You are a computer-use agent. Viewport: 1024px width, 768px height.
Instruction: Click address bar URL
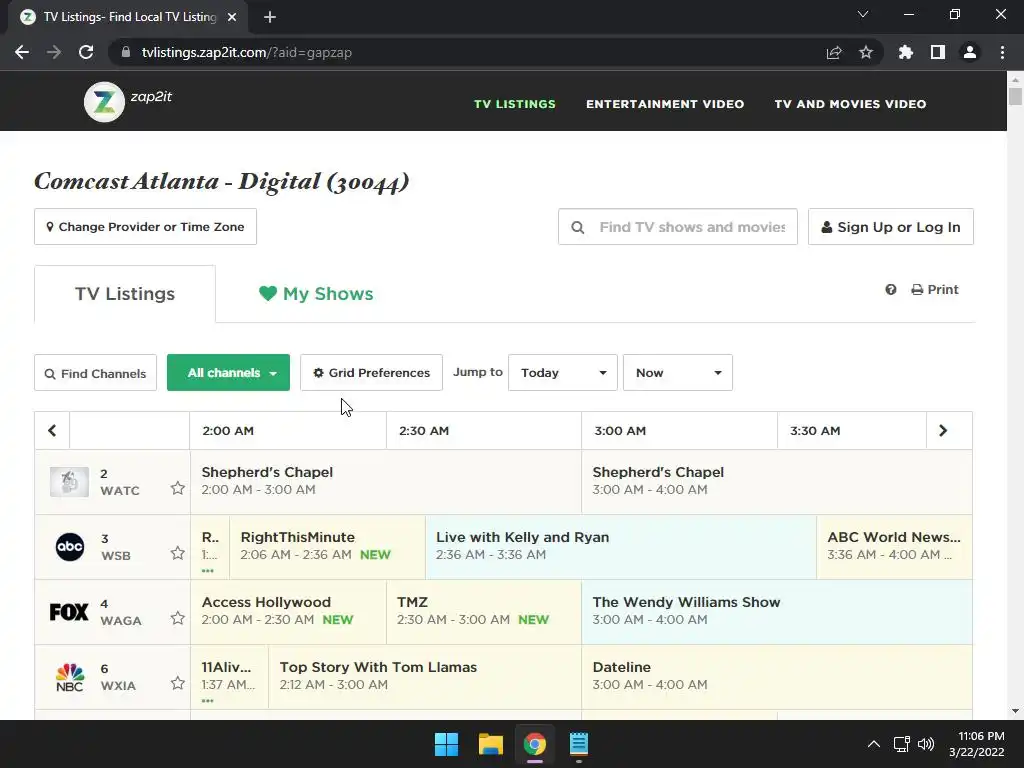(247, 52)
